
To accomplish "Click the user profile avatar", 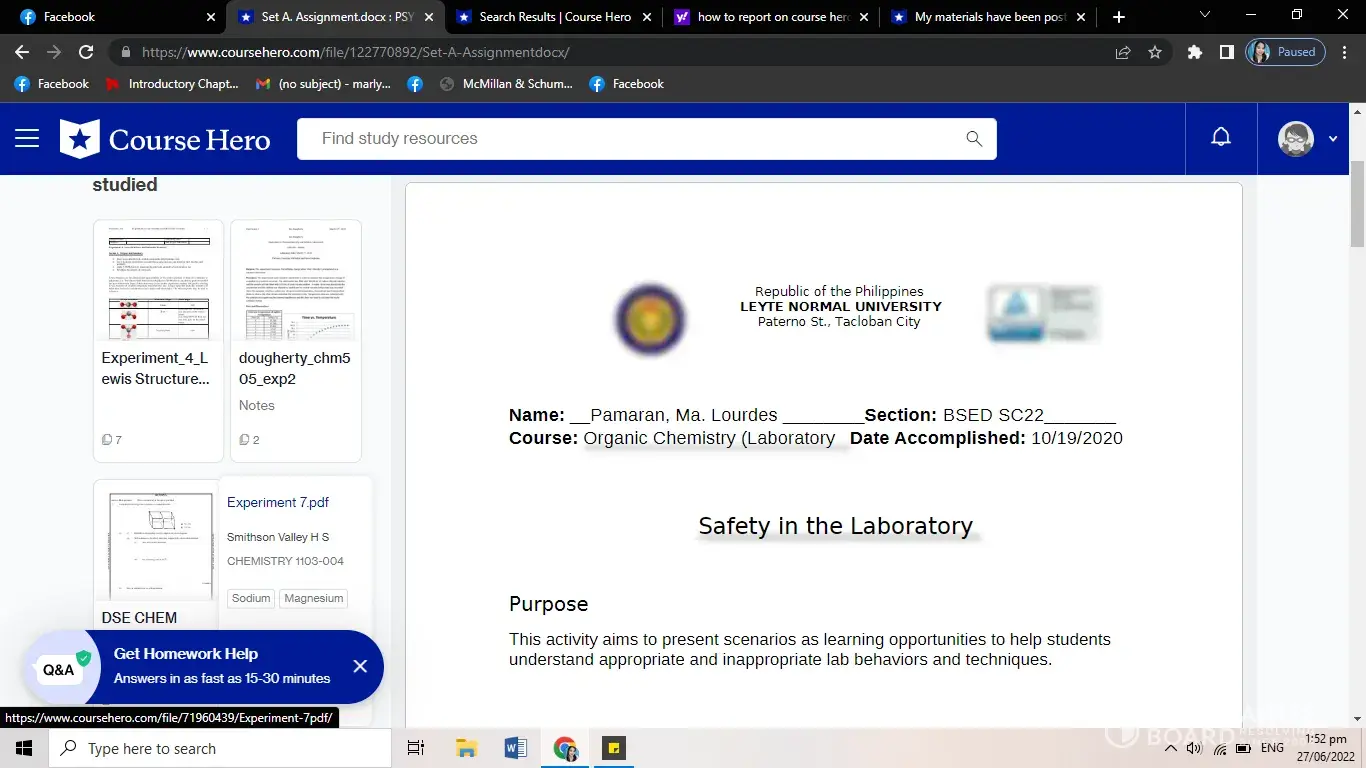I will pyautogui.click(x=1295, y=139).
